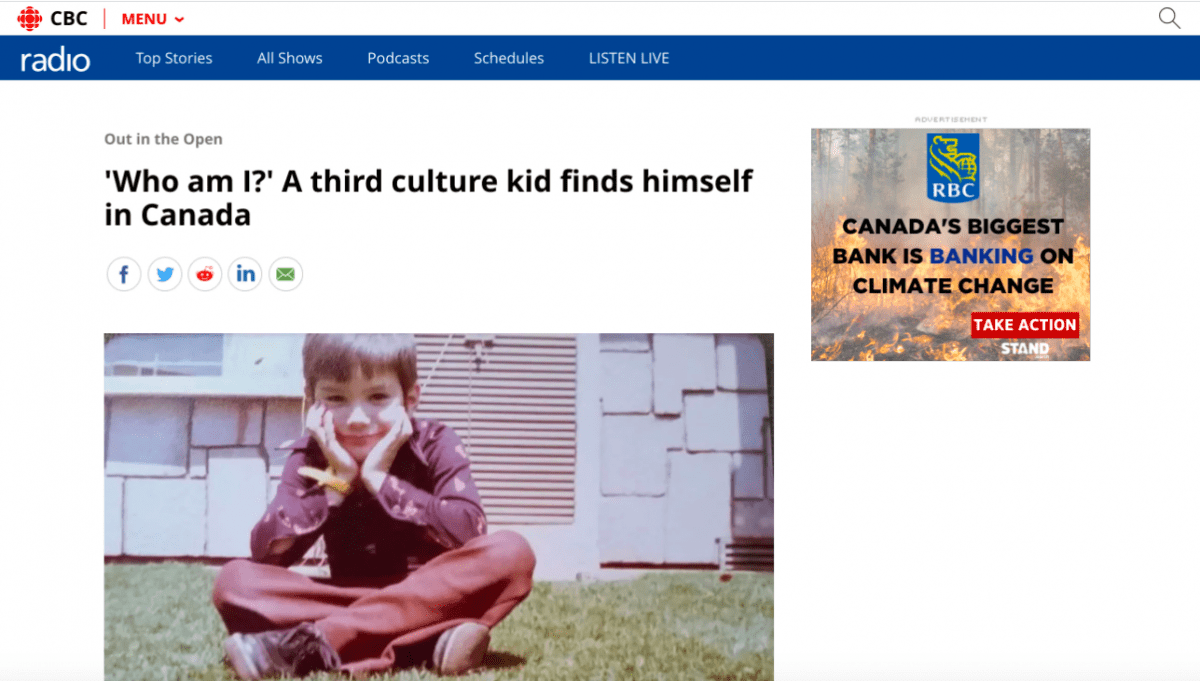Open the Out in the Open show link

coord(163,139)
